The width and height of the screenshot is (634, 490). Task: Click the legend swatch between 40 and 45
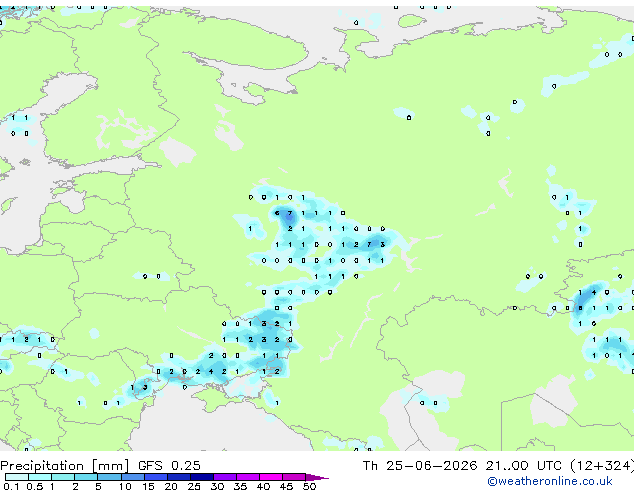[271, 477]
